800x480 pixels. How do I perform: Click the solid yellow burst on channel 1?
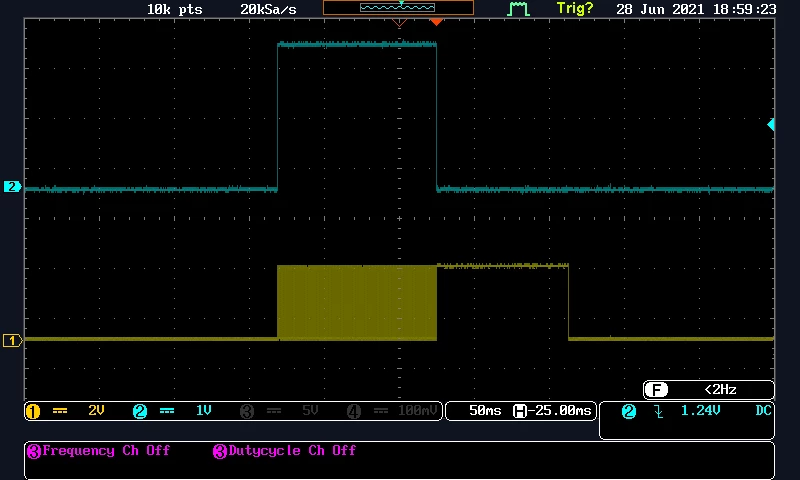pos(357,302)
